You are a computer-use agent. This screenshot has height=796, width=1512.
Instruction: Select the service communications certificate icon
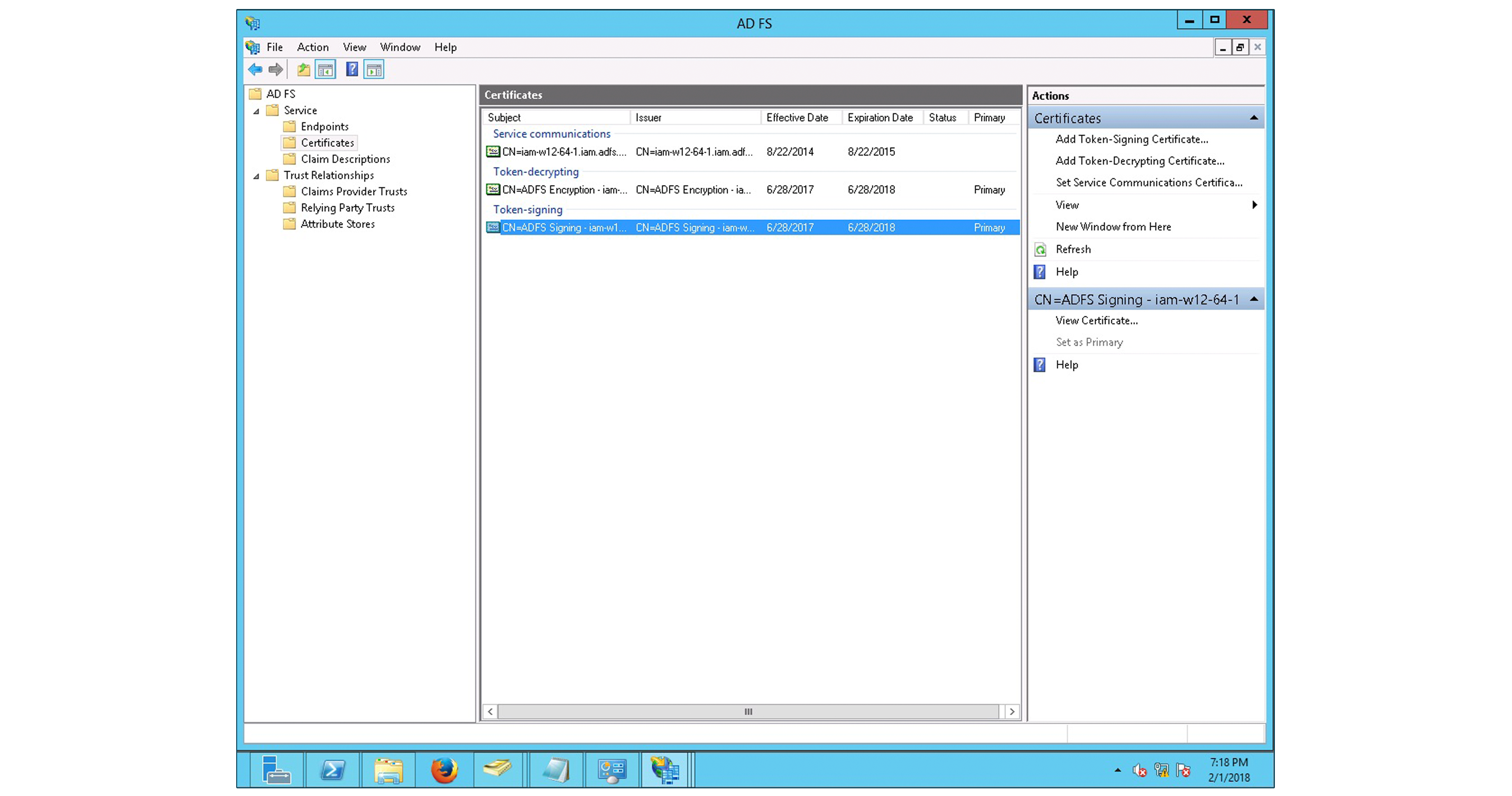493,151
